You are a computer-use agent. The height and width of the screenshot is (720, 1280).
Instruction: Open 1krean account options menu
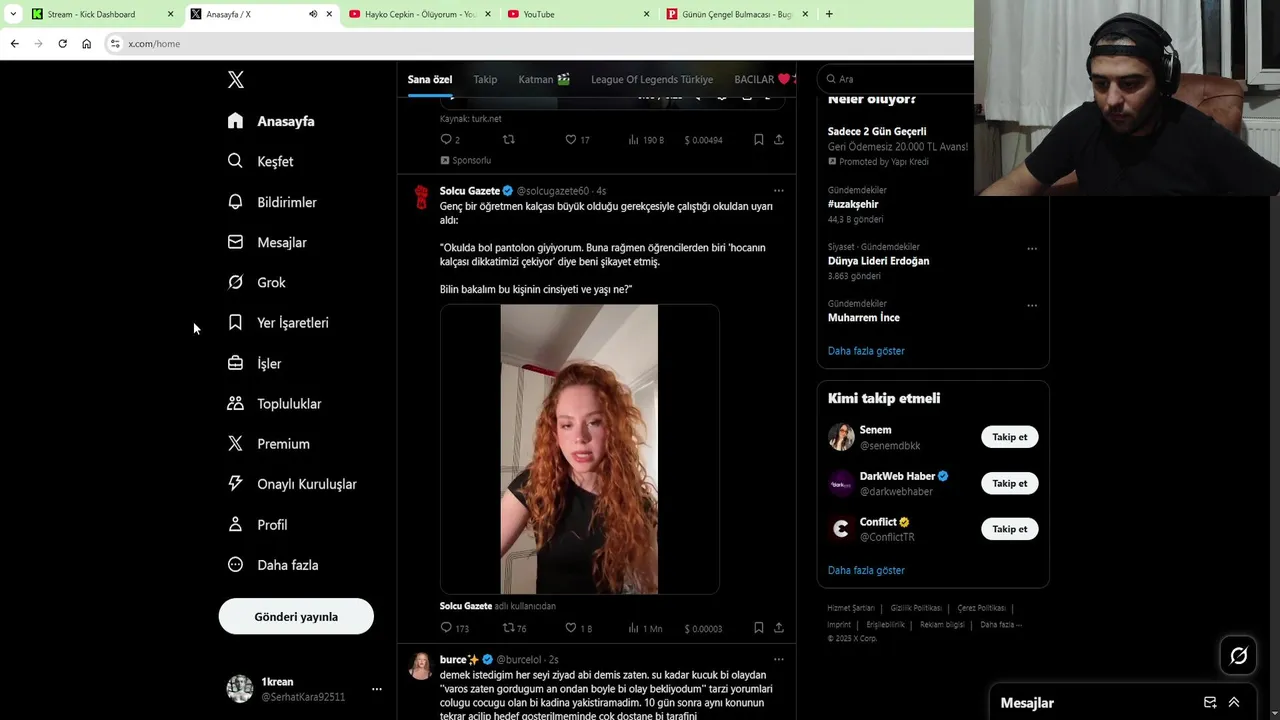(377, 689)
